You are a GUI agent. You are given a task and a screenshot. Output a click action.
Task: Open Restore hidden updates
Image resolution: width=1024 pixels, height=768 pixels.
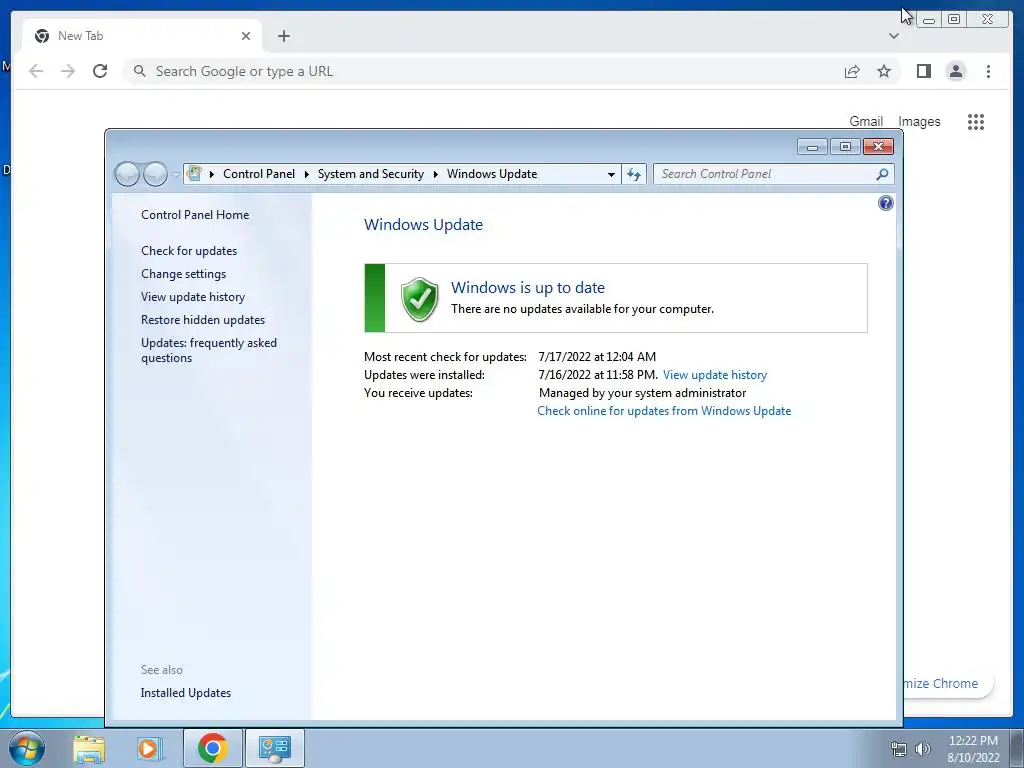click(x=202, y=320)
